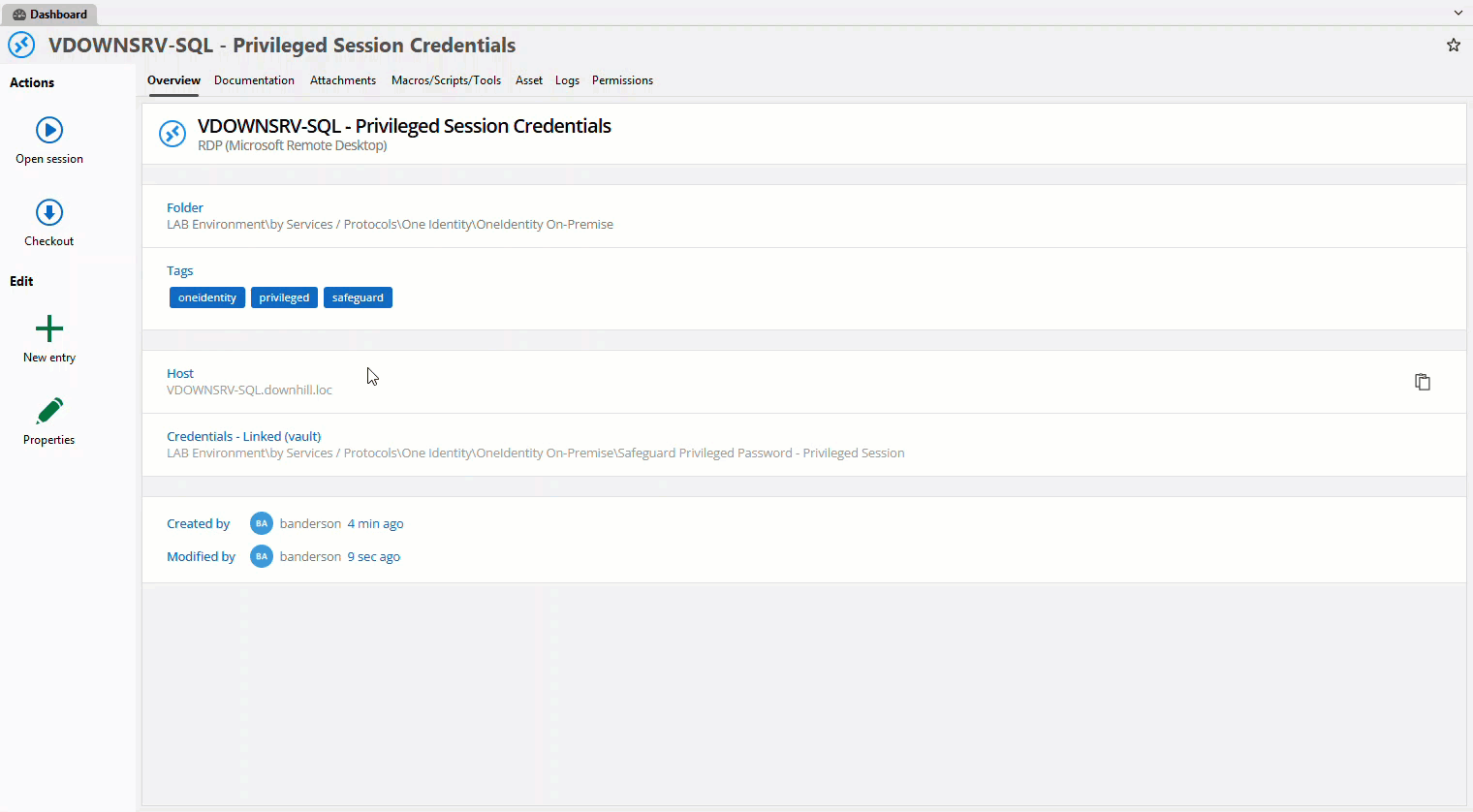Click RDP (Microsoft Remote Desktop) subtitle
The height and width of the screenshot is (812, 1473).
tap(293, 145)
